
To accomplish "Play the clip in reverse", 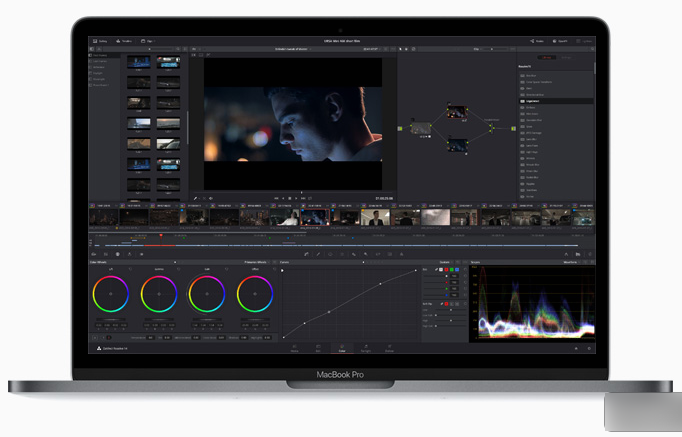I will [x=283, y=198].
